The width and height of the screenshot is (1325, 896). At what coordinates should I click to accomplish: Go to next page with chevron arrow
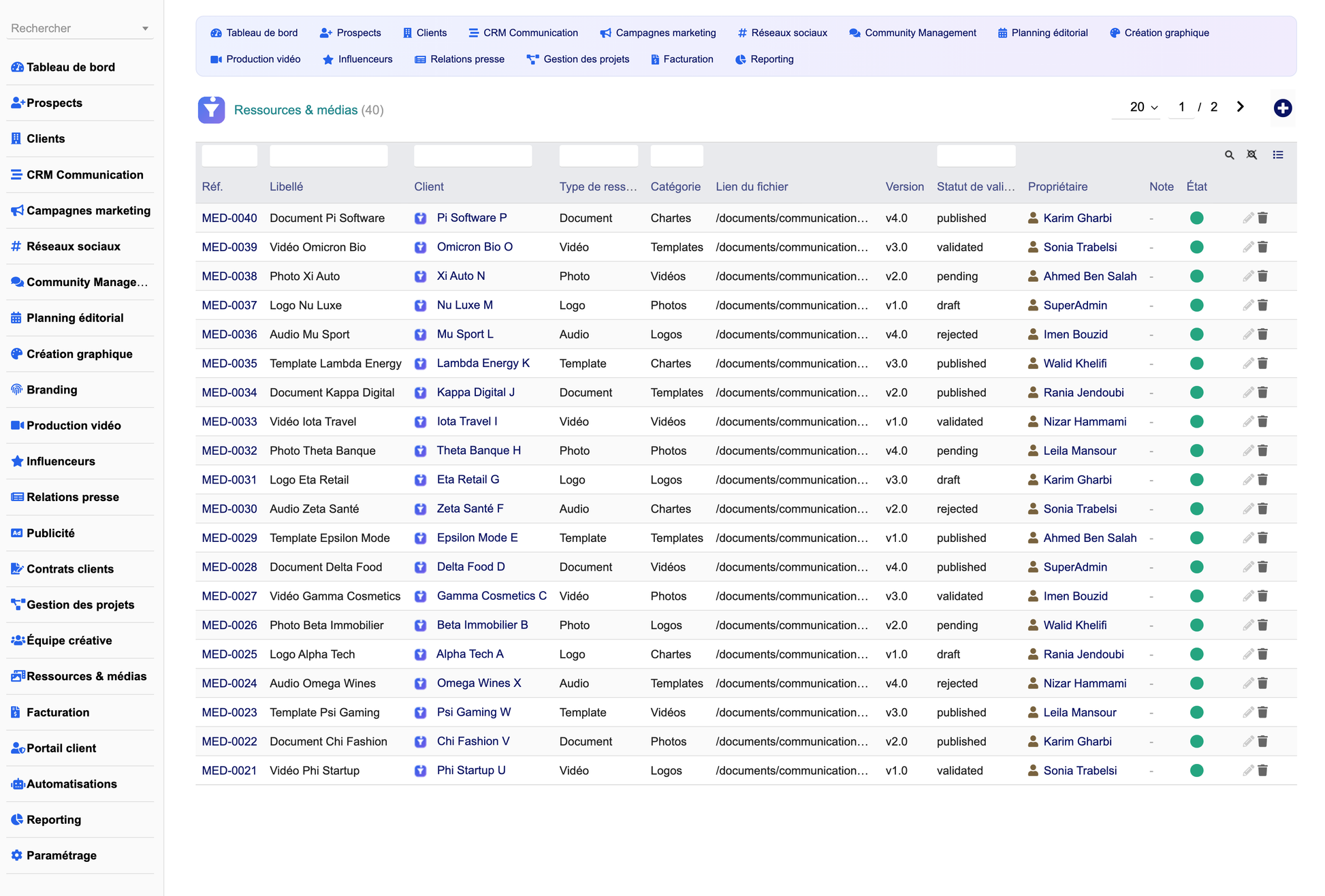[1240, 107]
